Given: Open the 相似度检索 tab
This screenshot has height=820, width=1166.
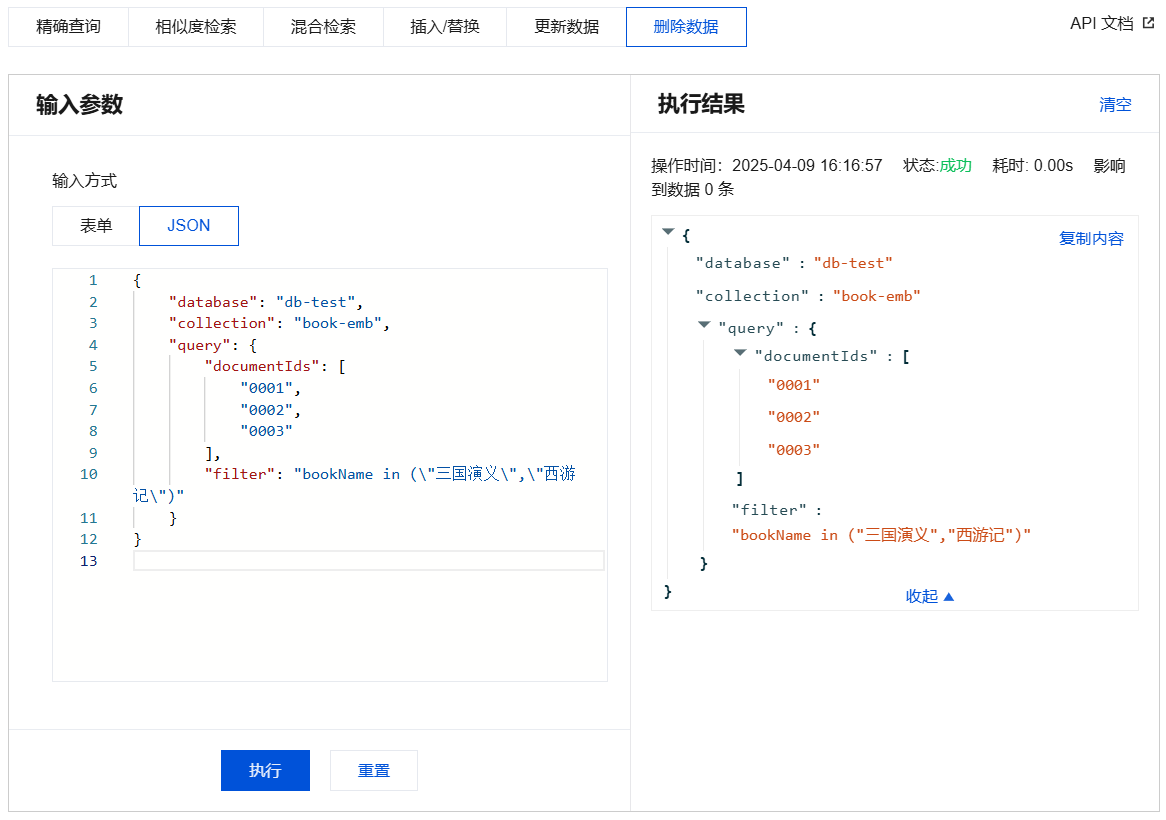Looking at the screenshot, I should 196,27.
